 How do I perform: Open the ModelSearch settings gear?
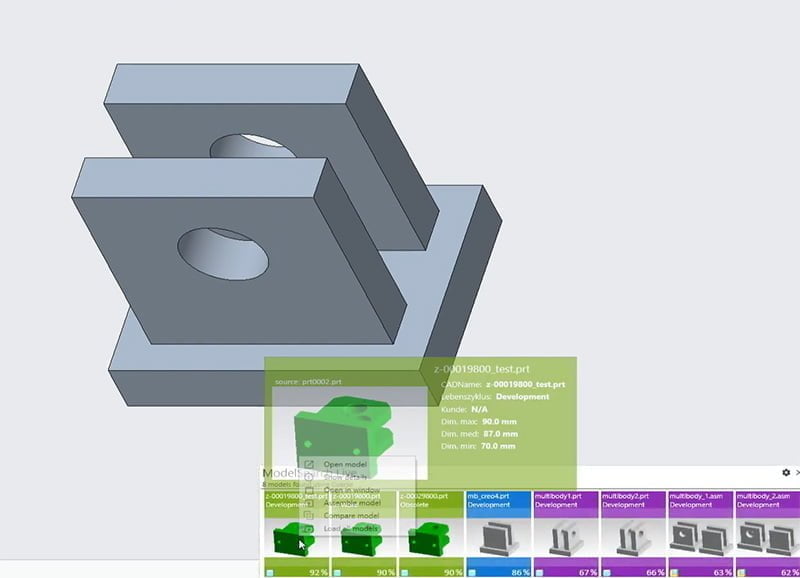click(x=786, y=473)
